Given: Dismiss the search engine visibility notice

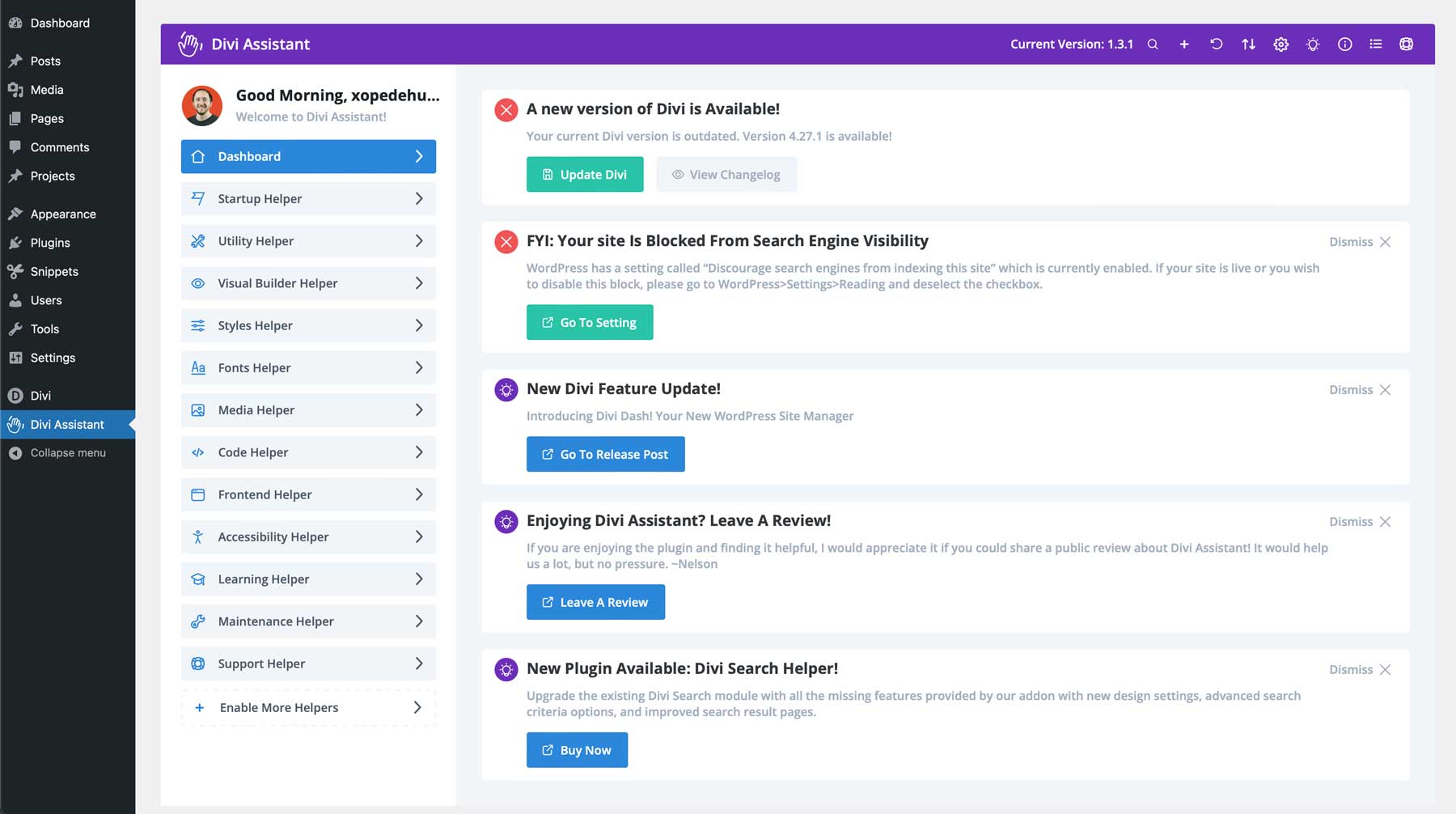Looking at the screenshot, I should [1359, 241].
